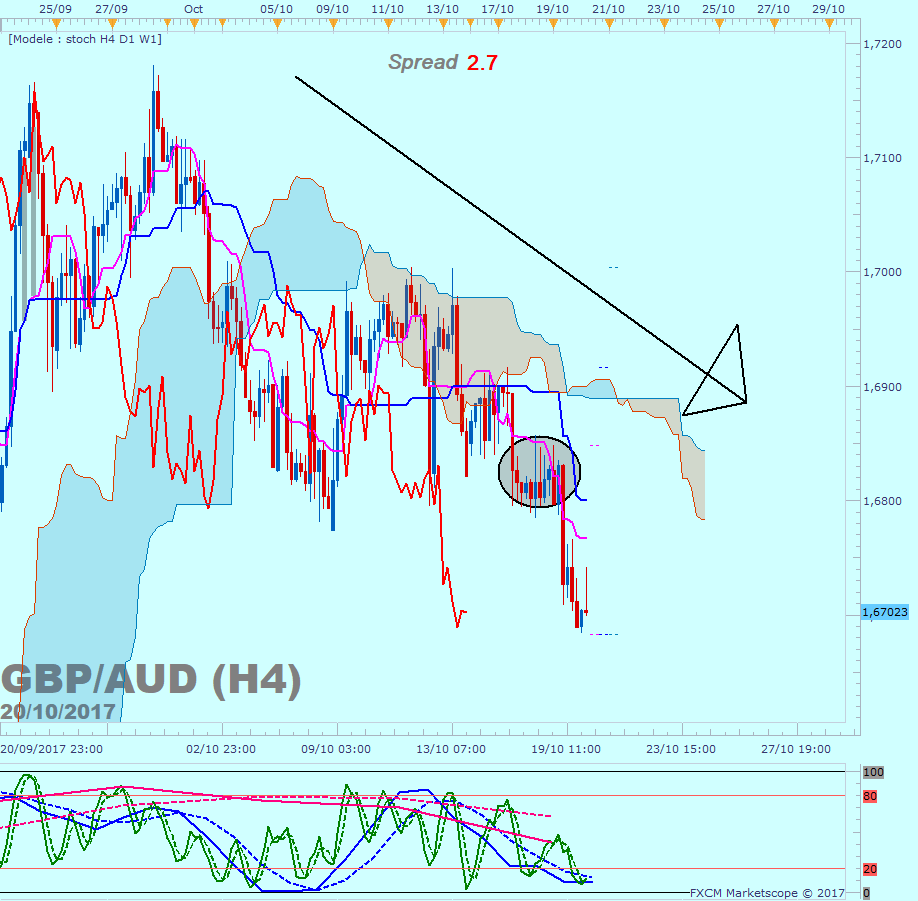Click the 1,7200 price axis level
This screenshot has width=918, height=901.
881,44
